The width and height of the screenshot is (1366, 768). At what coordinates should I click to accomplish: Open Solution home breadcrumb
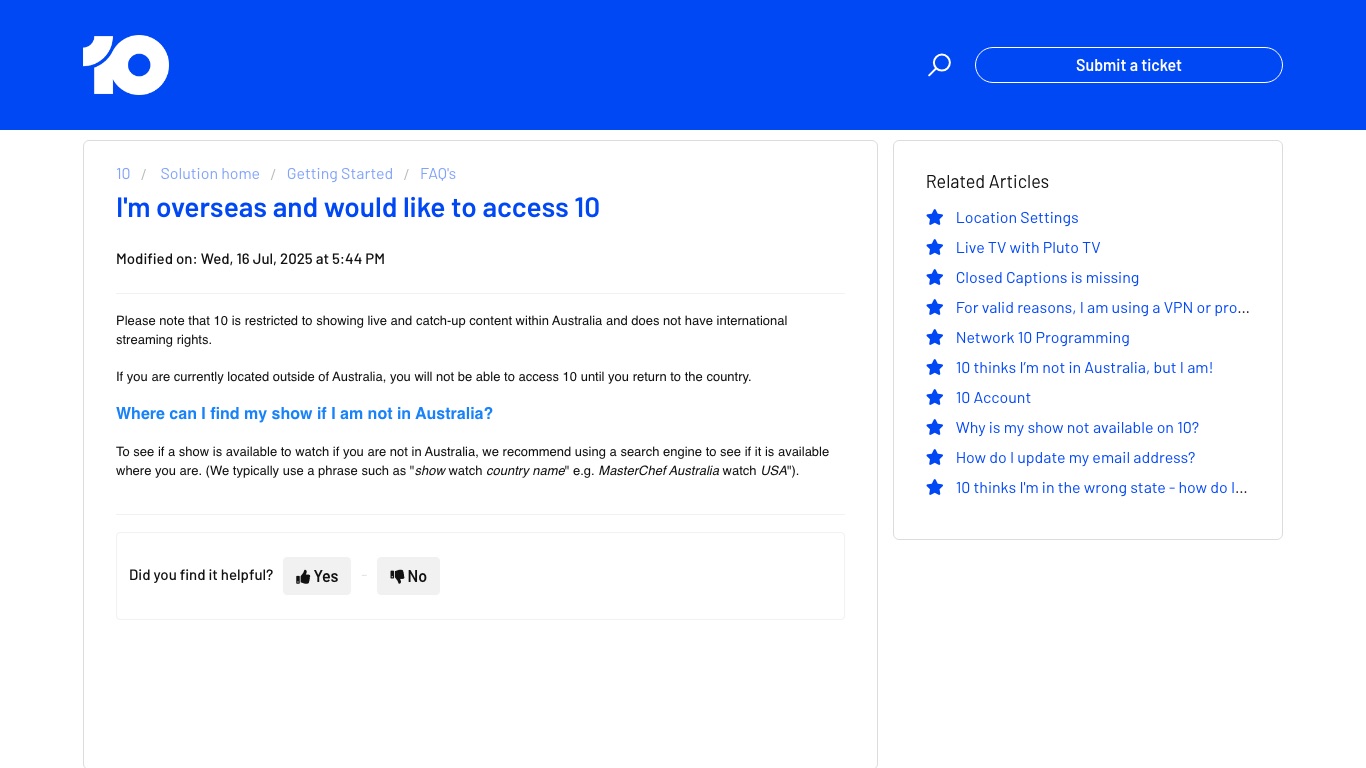tap(210, 174)
